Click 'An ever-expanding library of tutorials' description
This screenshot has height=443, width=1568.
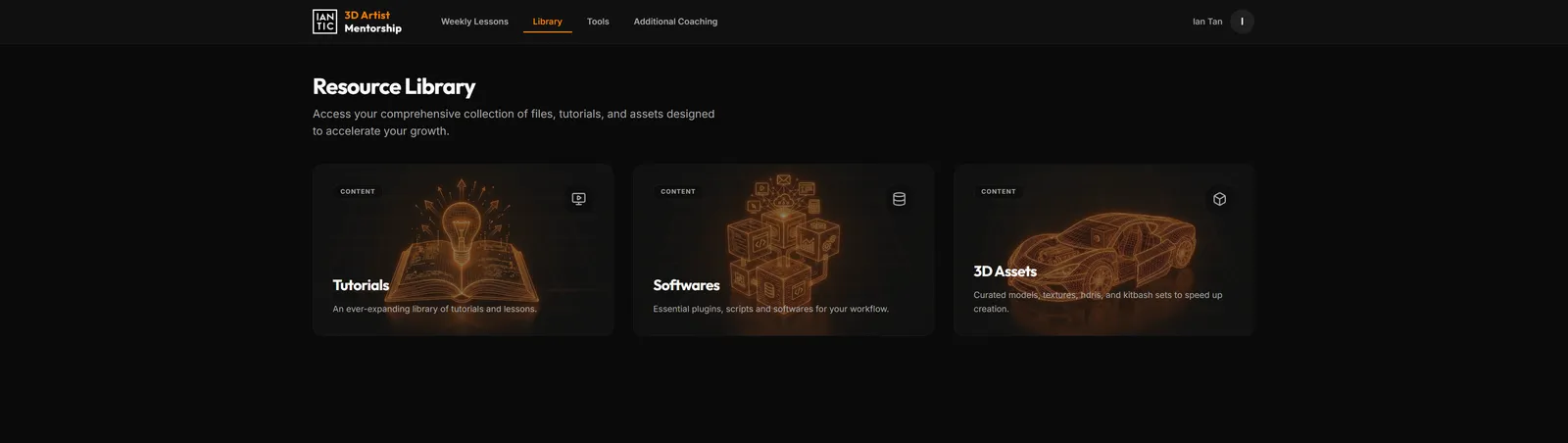434,309
